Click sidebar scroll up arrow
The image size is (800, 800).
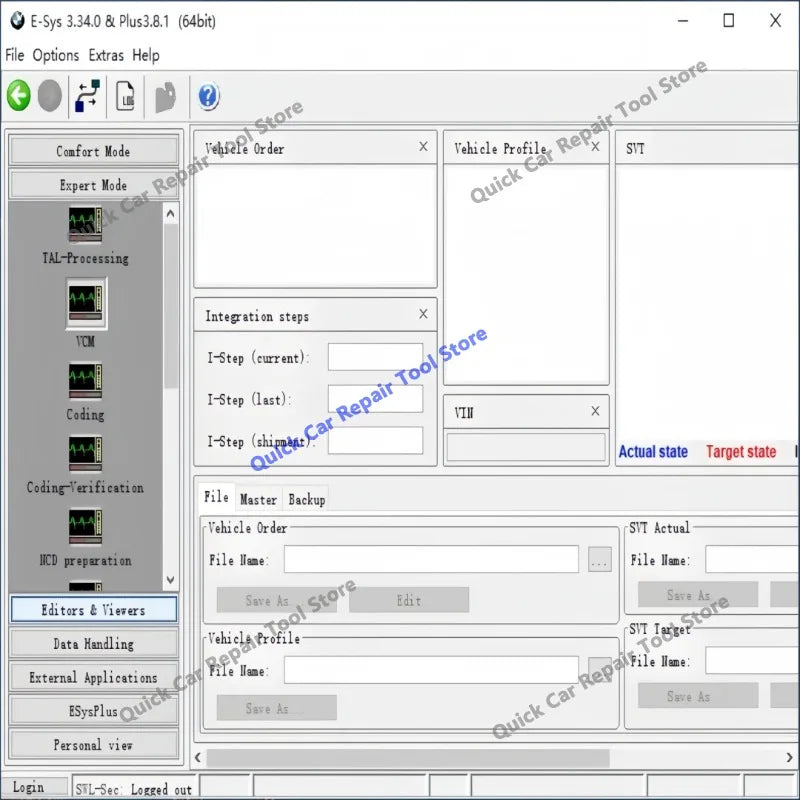point(171,213)
